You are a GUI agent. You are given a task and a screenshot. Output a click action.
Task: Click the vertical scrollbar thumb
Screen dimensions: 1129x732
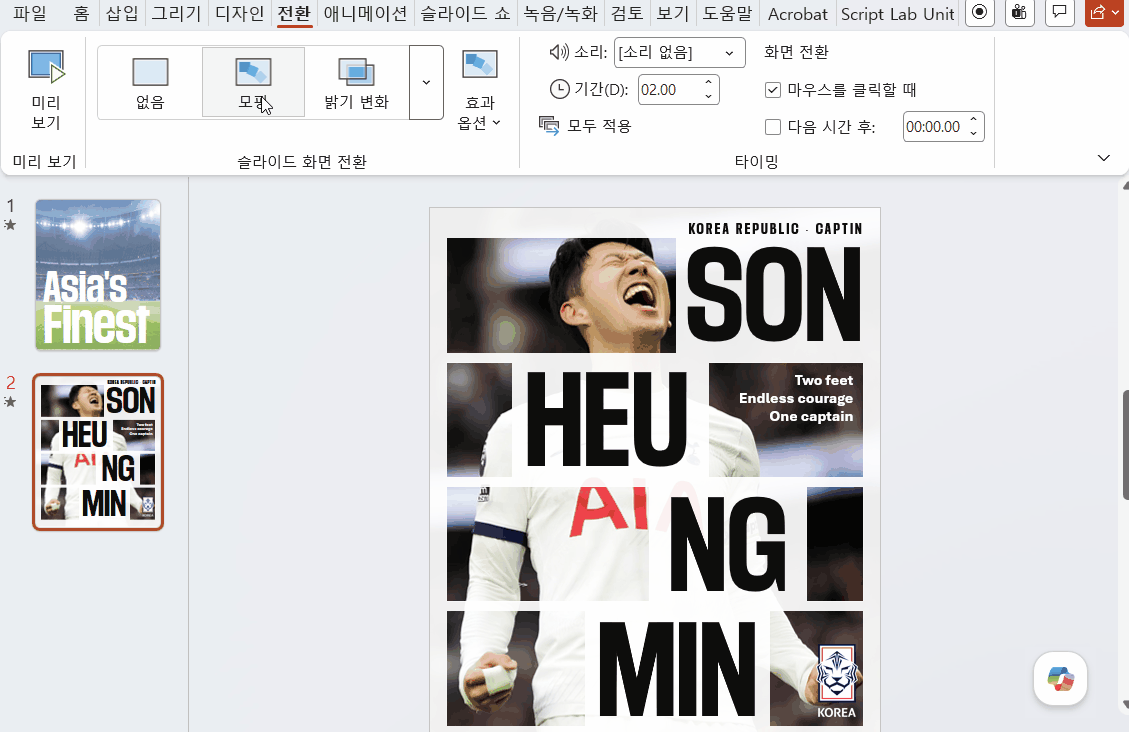pos(1125,445)
